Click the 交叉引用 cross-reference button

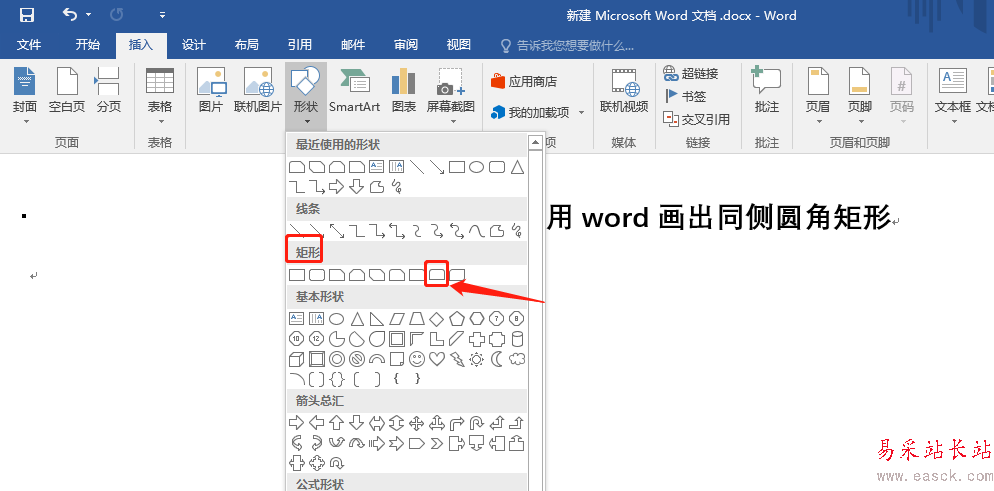coord(697,119)
